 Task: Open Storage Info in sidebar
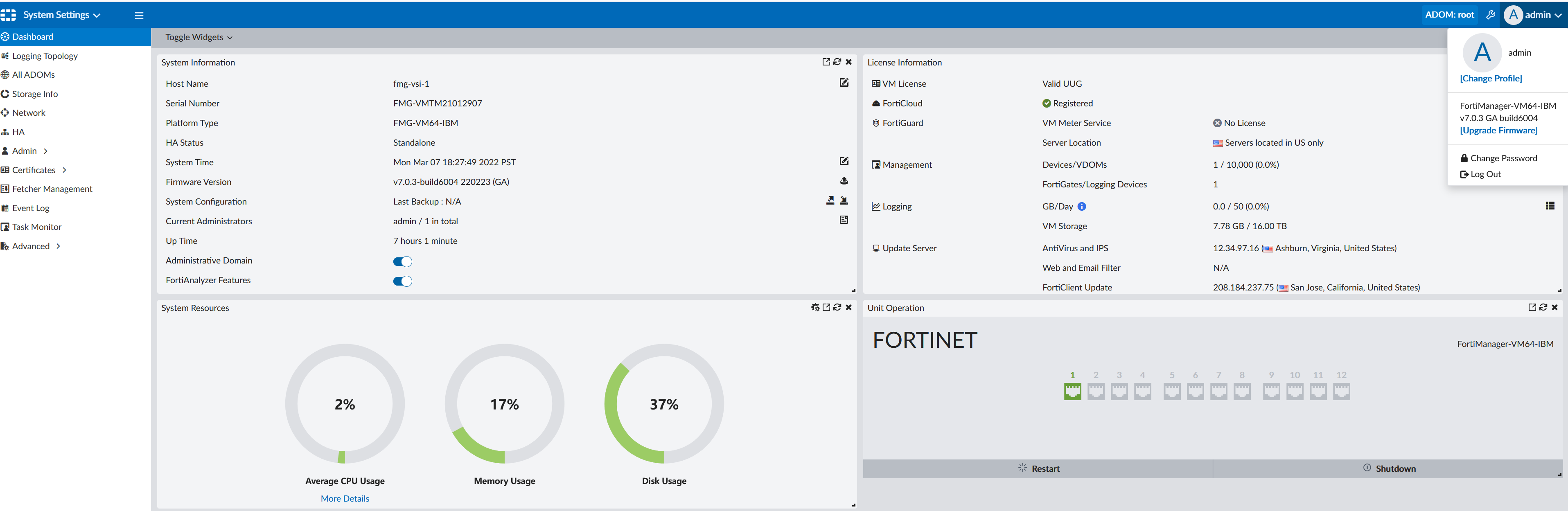click(x=35, y=94)
